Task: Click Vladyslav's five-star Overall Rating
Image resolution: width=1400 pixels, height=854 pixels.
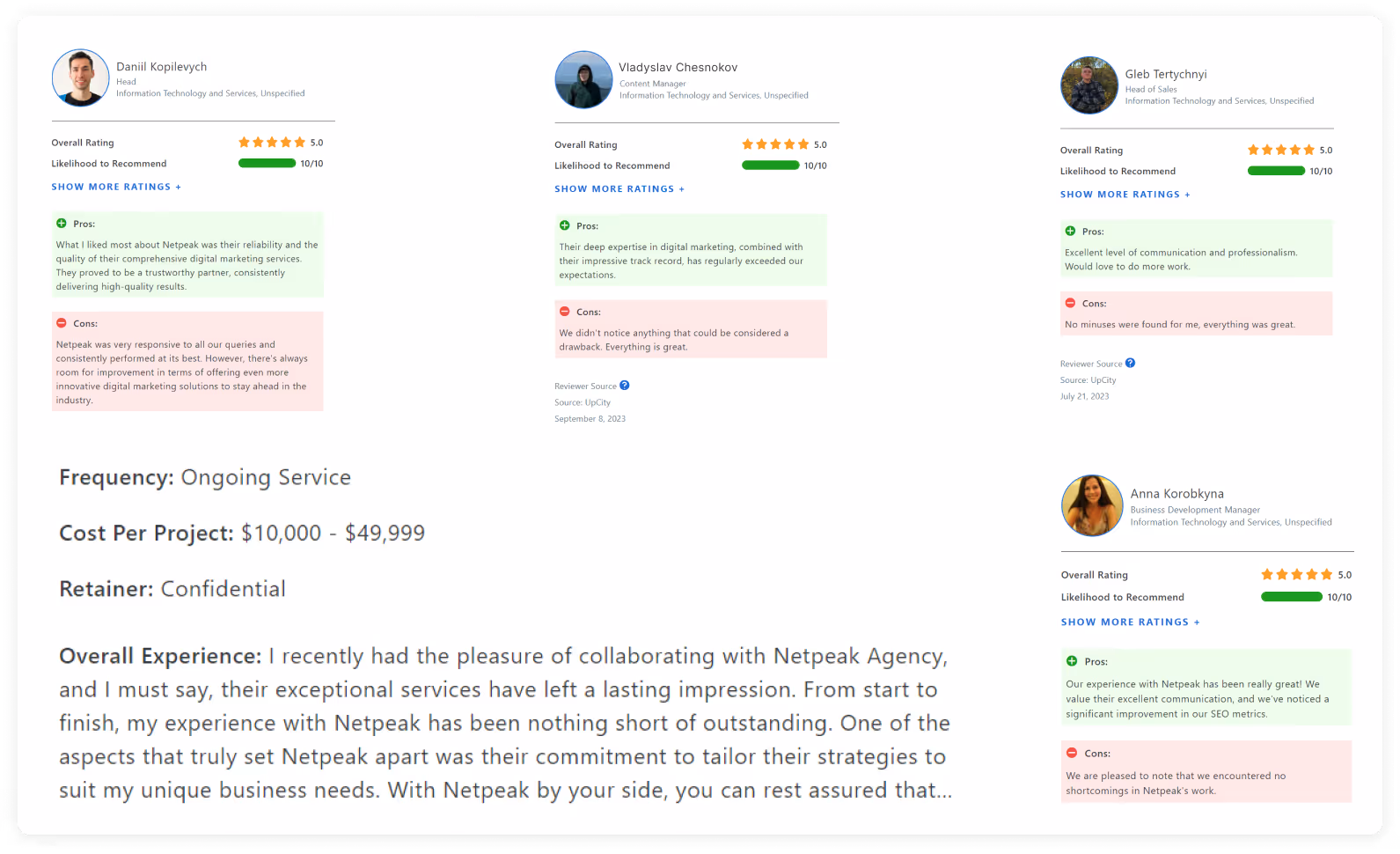Action: pyautogui.click(x=774, y=144)
